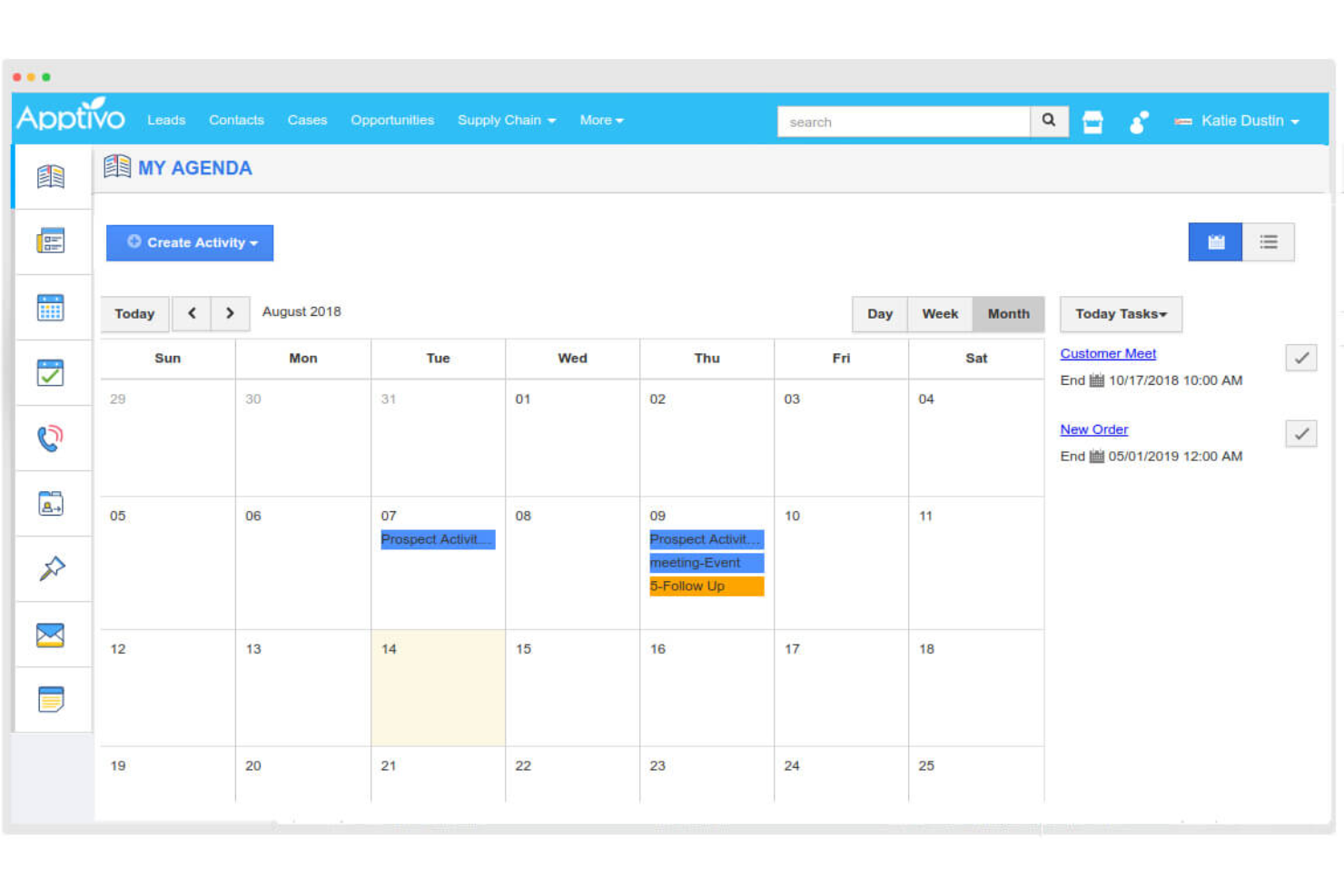Select the pin icon in the sidebar
Viewport: 1344px width, 896px height.
click(x=50, y=569)
